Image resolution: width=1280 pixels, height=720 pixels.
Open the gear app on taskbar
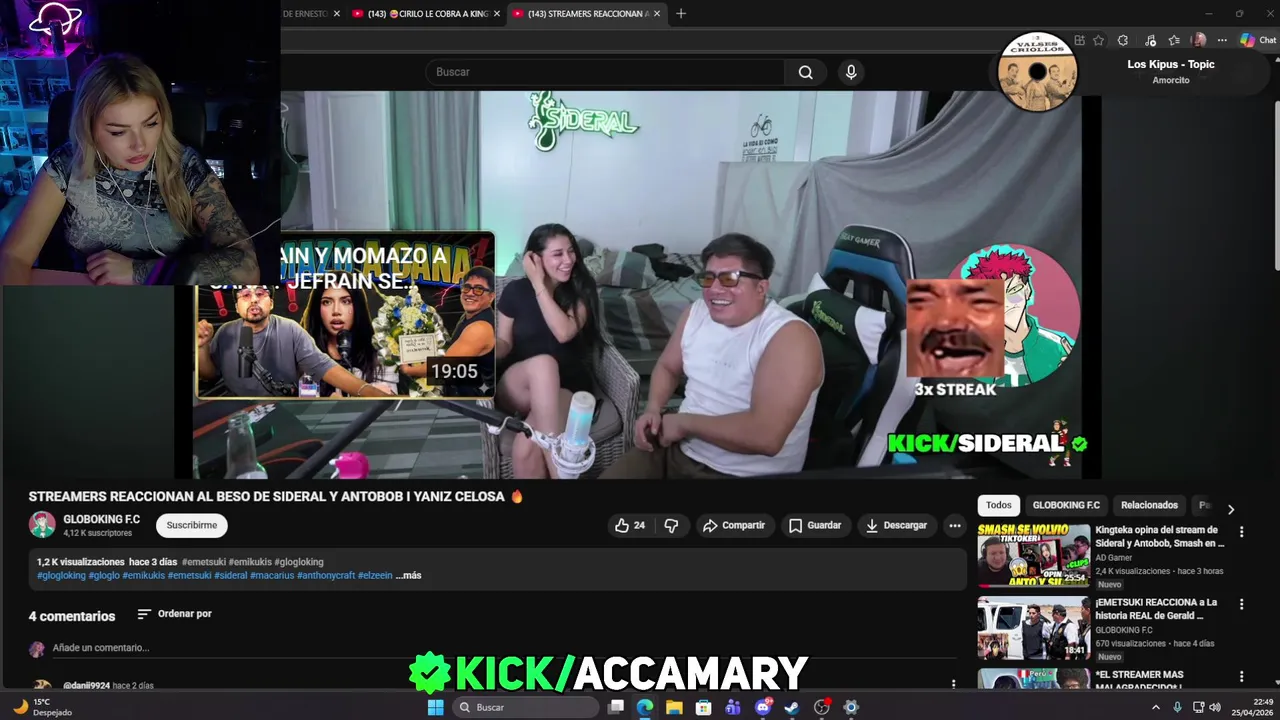[851, 707]
